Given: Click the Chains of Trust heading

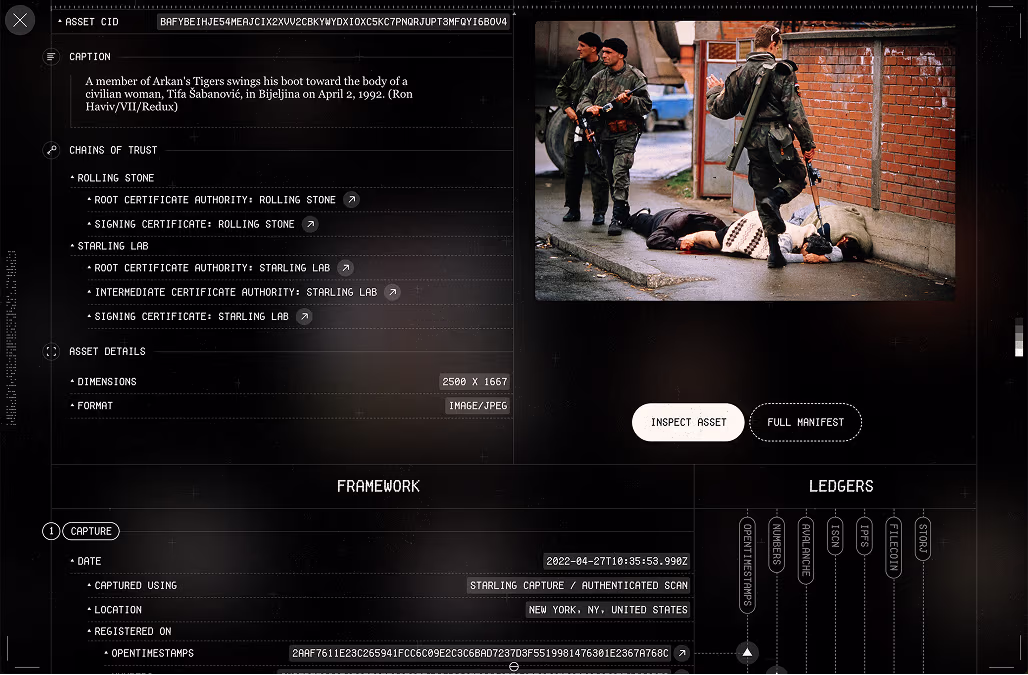Looking at the screenshot, I should pyautogui.click(x=113, y=150).
